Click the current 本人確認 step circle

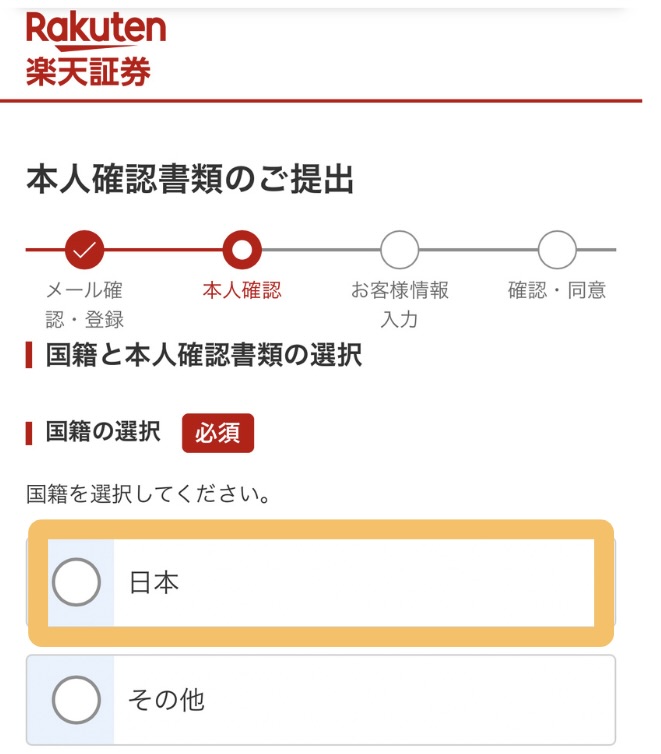click(242, 249)
